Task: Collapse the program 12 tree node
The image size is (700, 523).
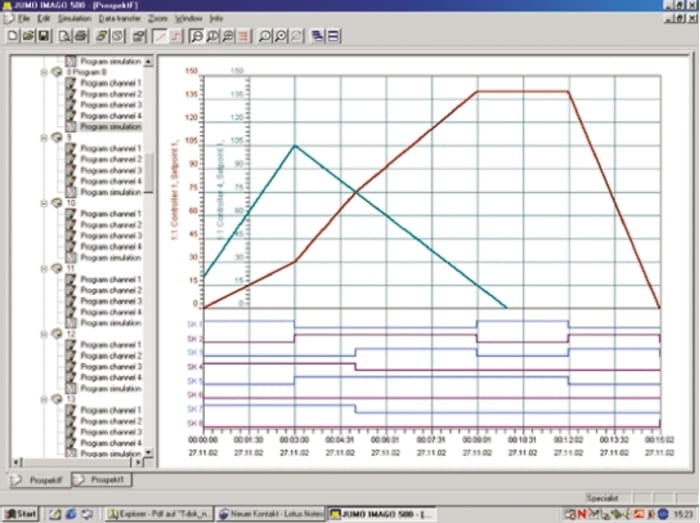Action: point(44,334)
